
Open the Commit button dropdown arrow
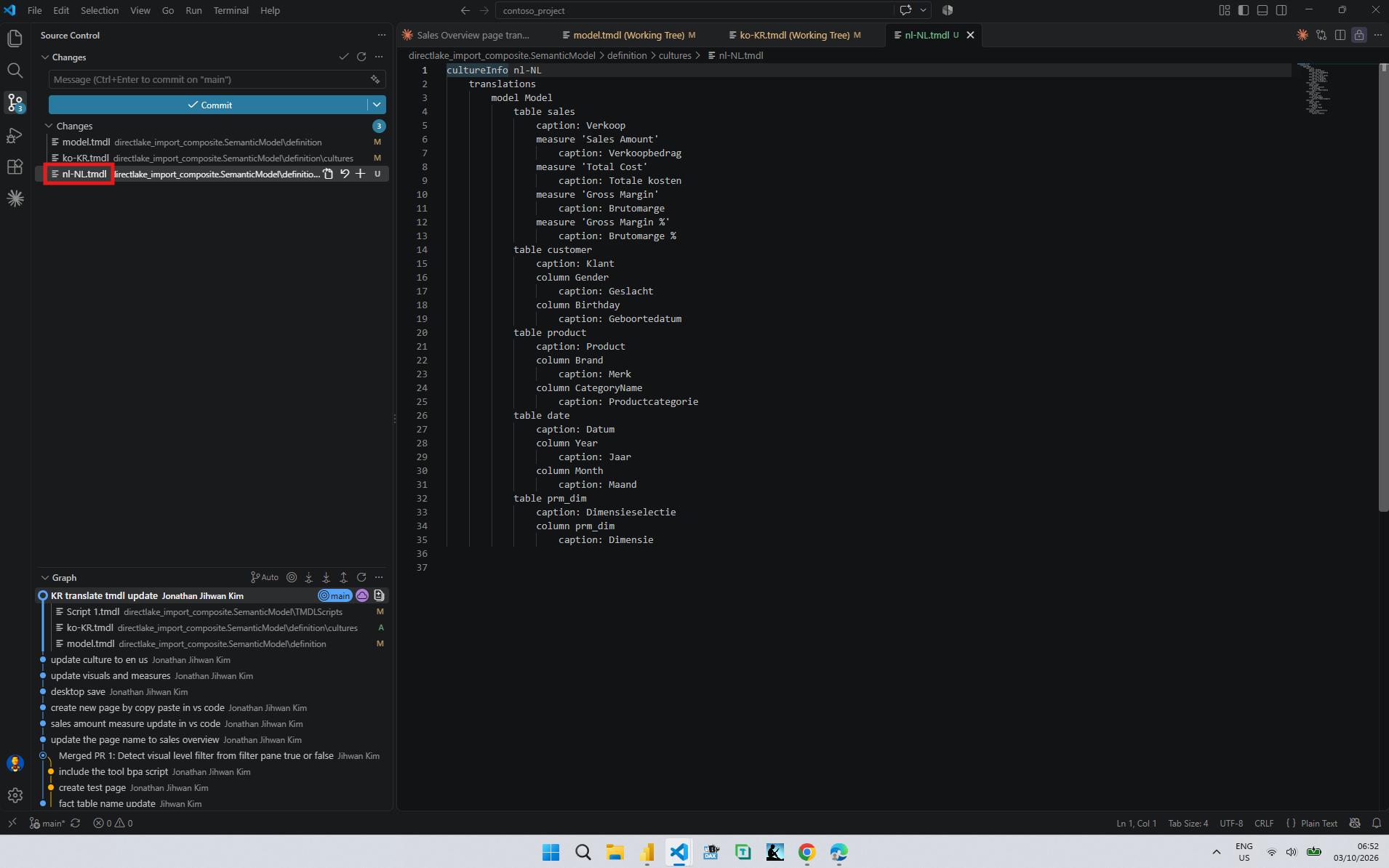pyautogui.click(x=377, y=105)
